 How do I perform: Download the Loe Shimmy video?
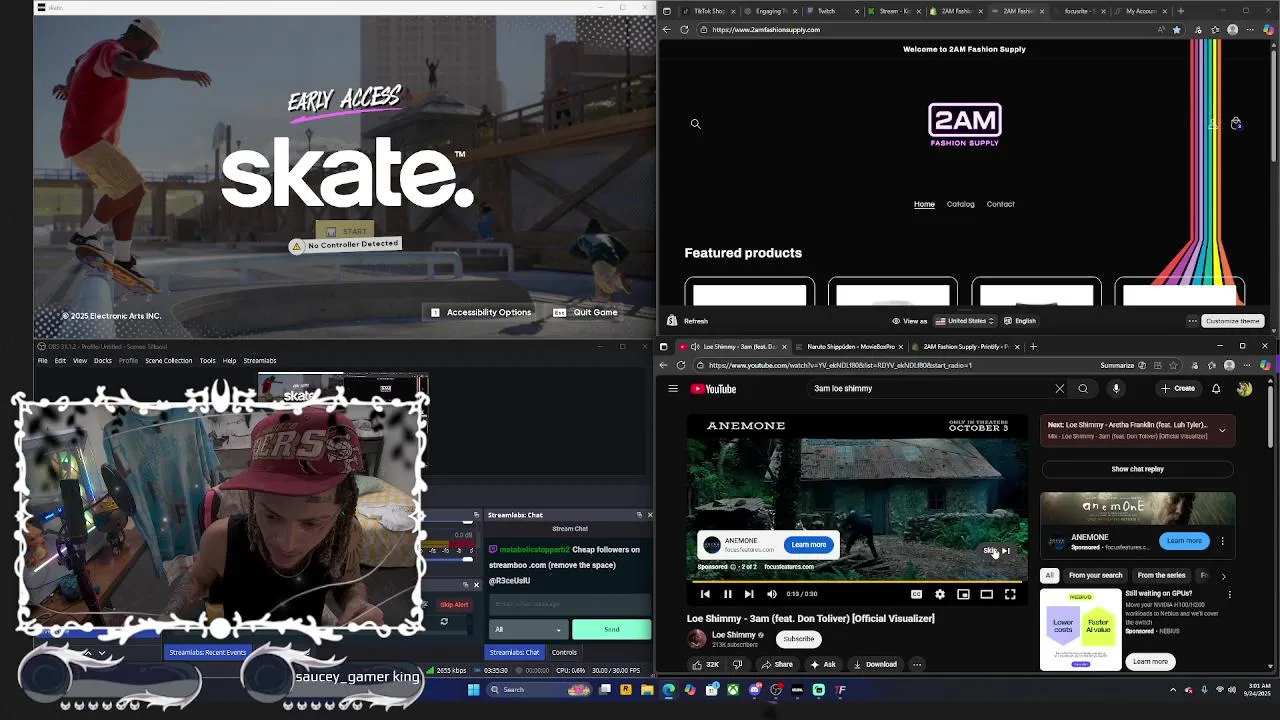pos(874,664)
